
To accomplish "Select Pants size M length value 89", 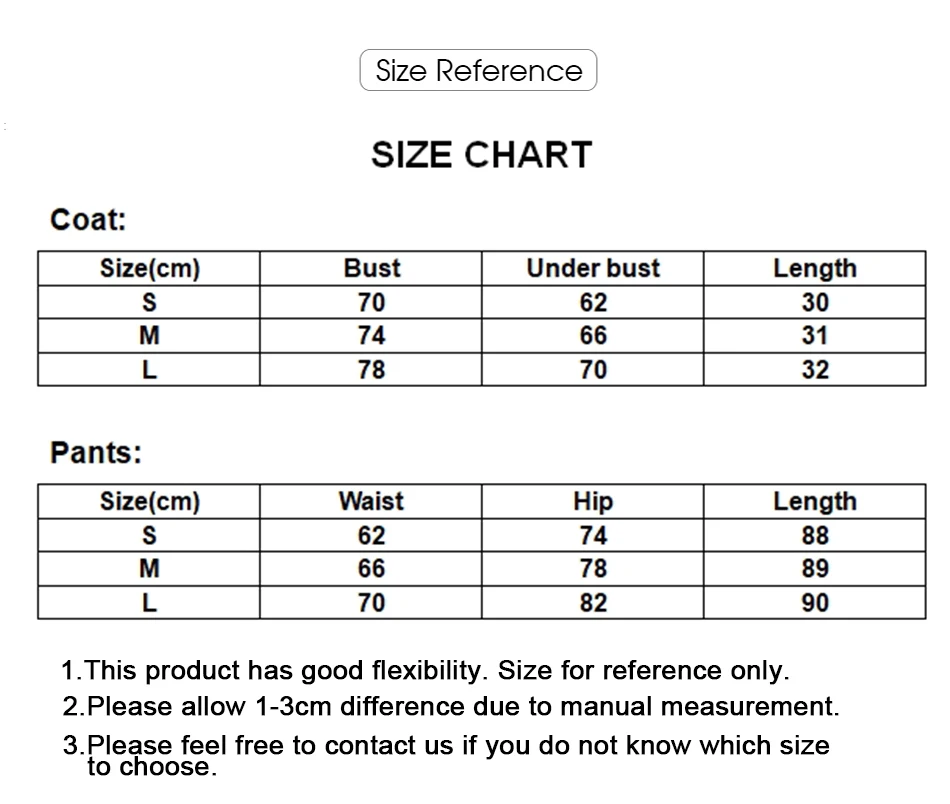I will tap(815, 568).
